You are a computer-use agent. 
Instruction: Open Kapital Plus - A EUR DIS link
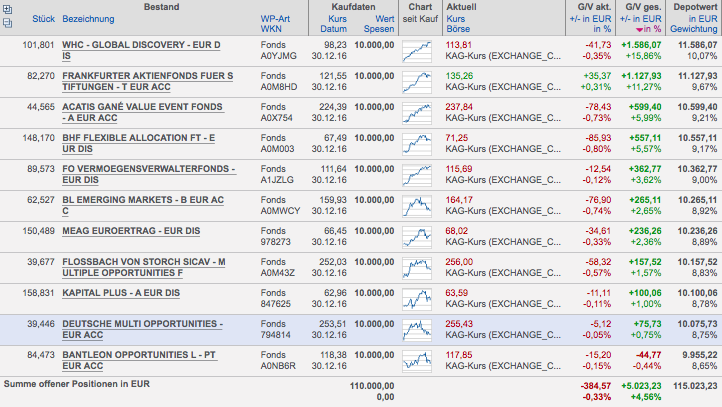[121, 293]
